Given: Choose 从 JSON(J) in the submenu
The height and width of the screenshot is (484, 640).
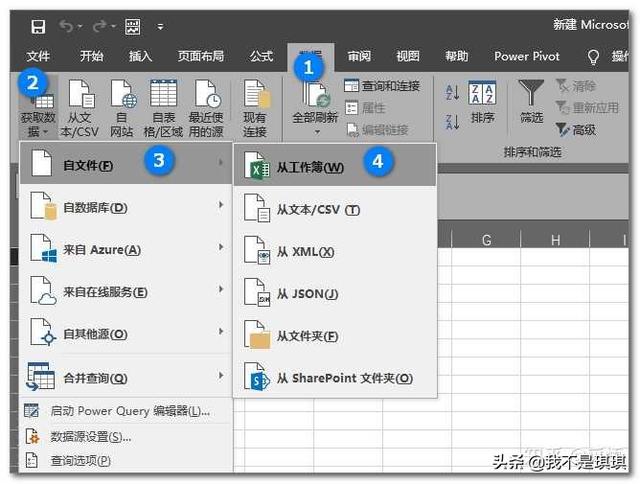Looking at the screenshot, I should pyautogui.click(x=335, y=293).
